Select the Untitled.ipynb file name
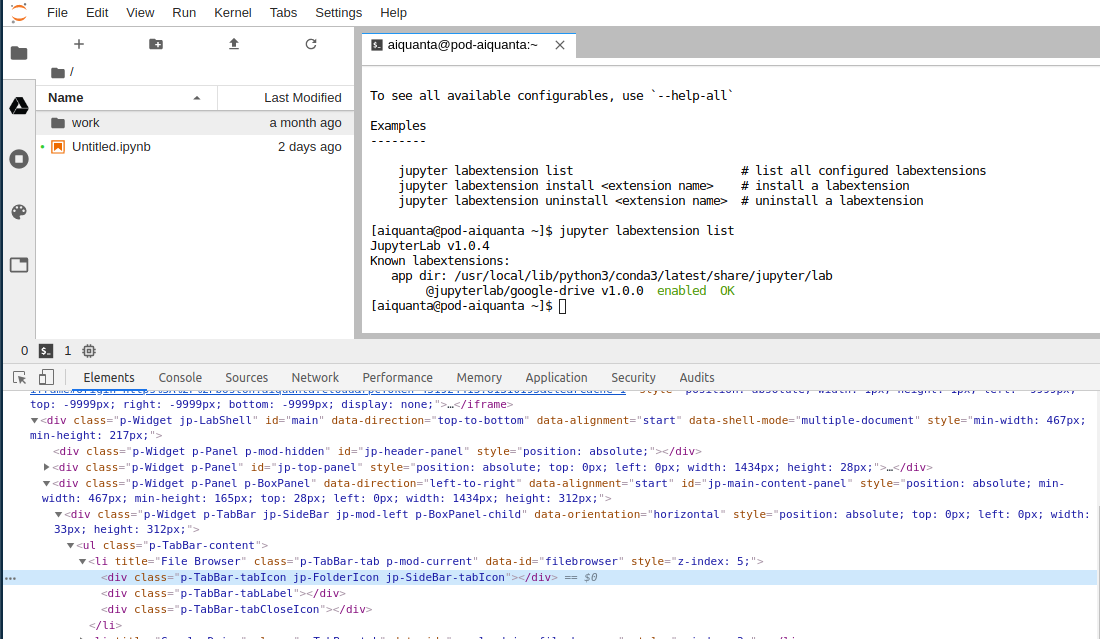Screen dimensions: 1100x639 [111, 147]
